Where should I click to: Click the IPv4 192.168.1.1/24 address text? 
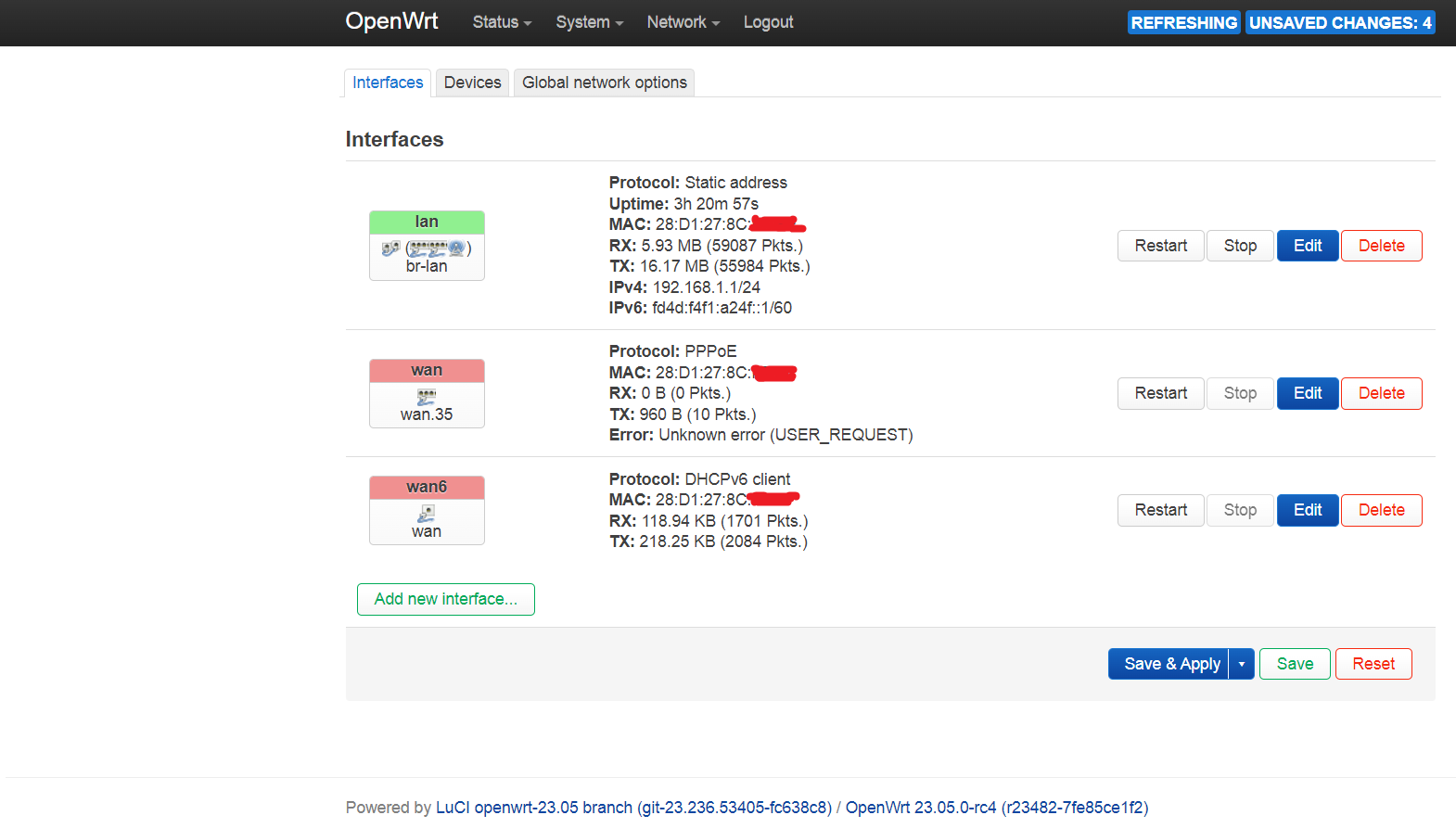pos(684,287)
